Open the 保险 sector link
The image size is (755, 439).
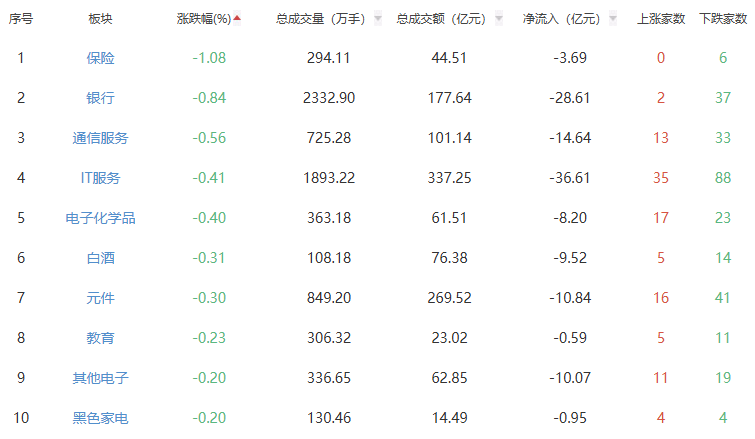100,58
